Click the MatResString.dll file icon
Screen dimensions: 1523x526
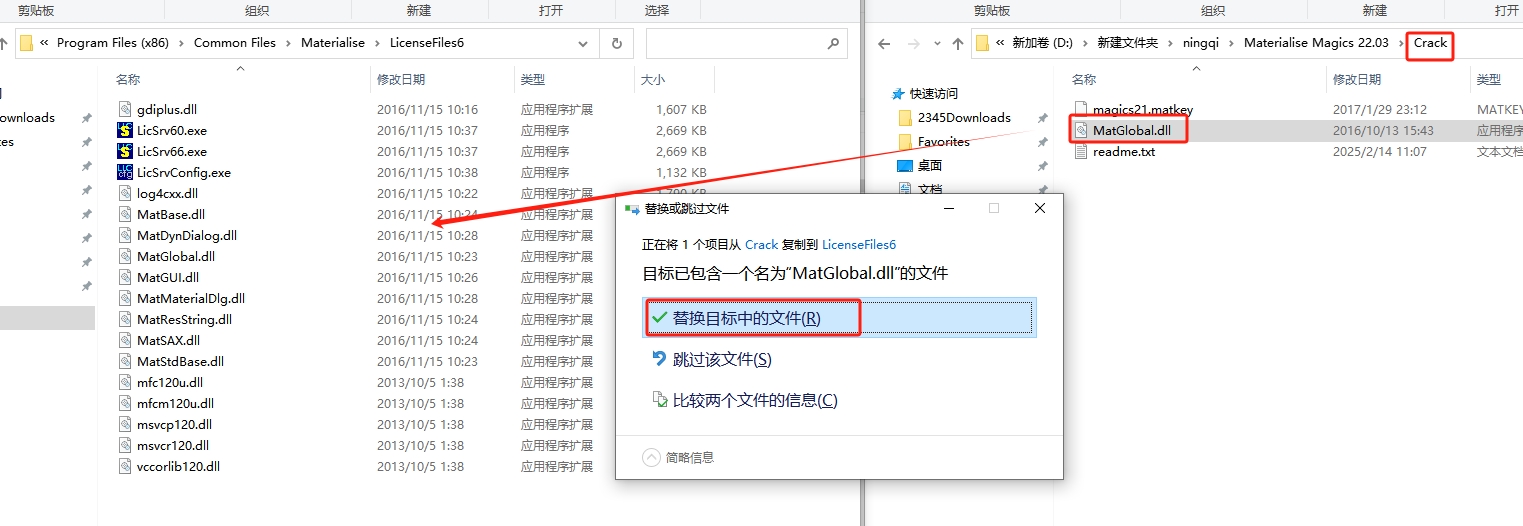pos(125,319)
